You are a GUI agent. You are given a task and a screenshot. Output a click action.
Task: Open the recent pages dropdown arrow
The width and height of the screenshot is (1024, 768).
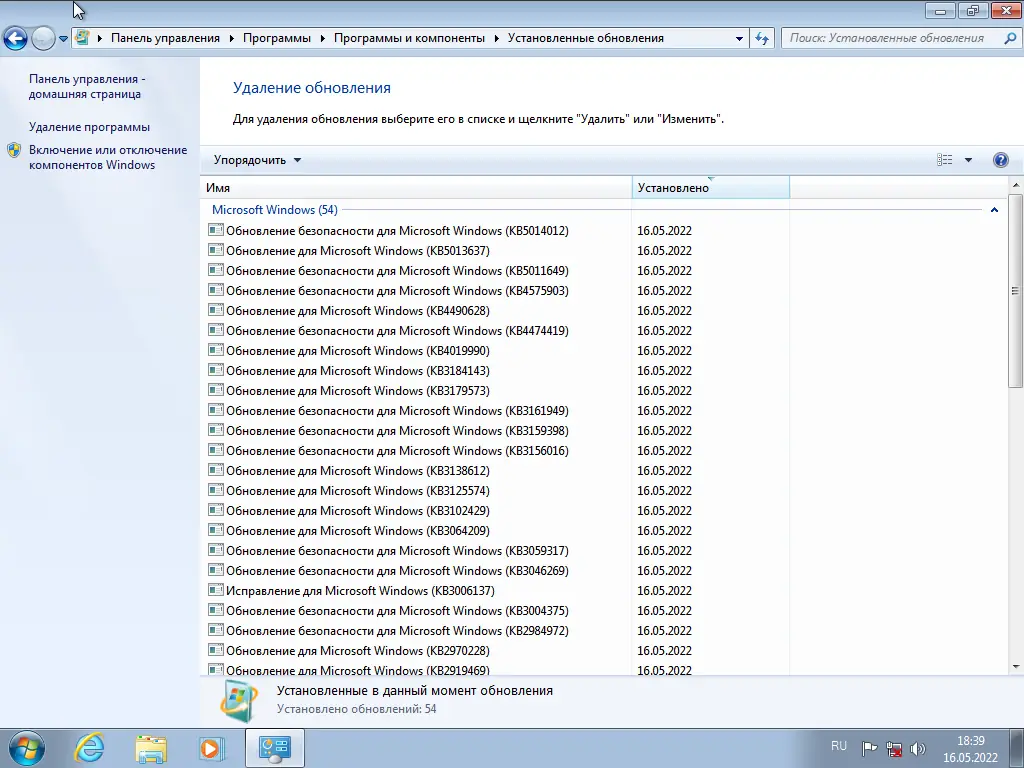(x=63, y=39)
